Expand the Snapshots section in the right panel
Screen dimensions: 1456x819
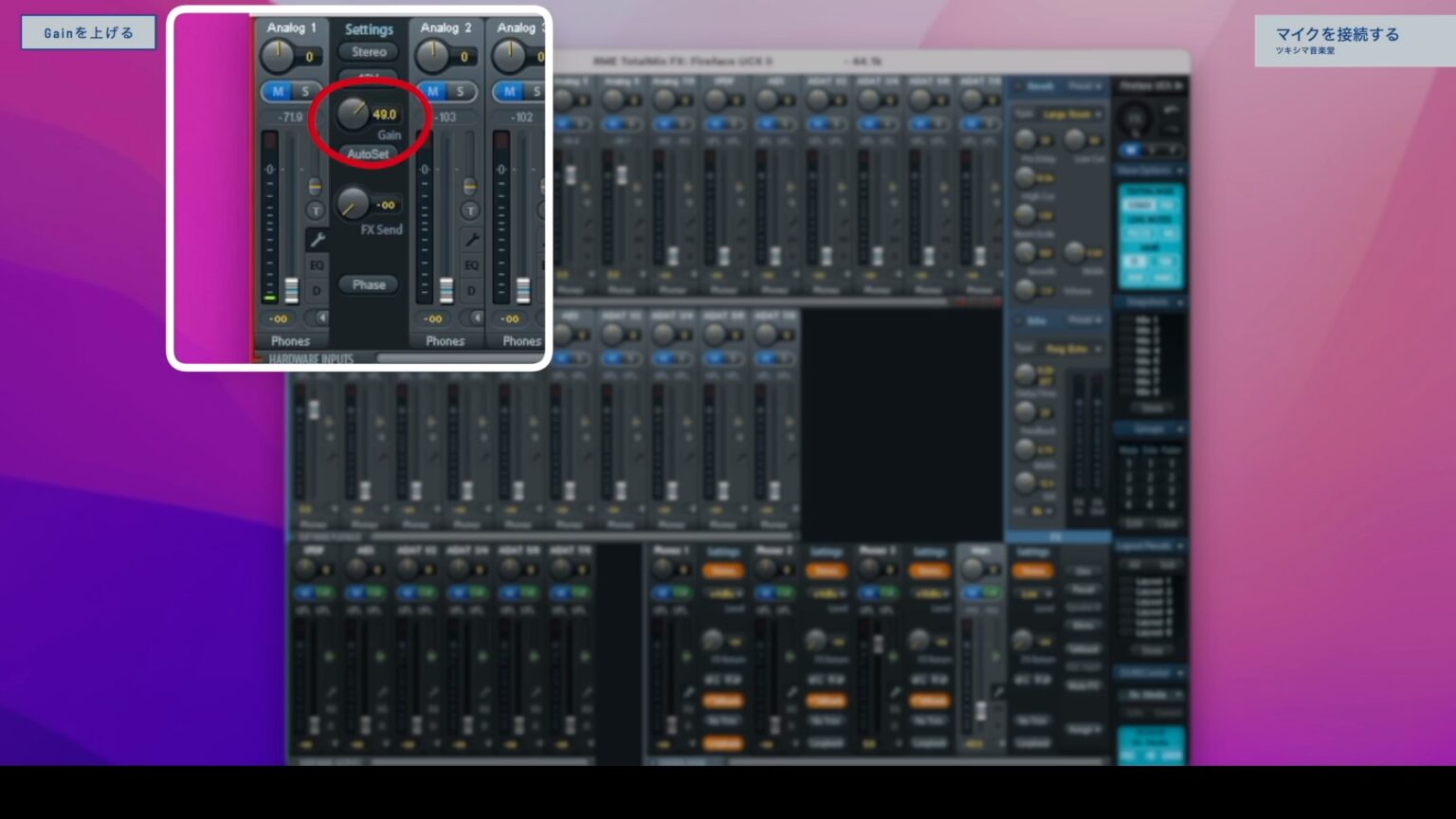(x=1149, y=301)
